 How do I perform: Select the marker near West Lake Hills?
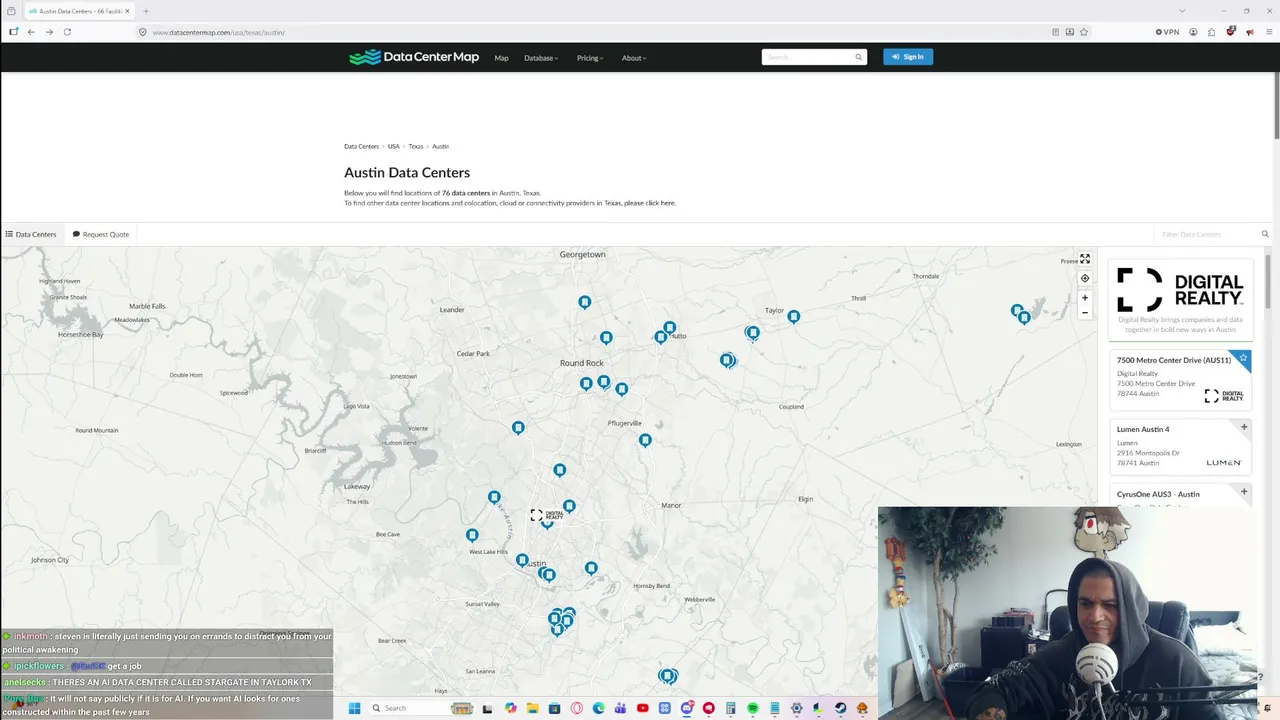(472, 535)
